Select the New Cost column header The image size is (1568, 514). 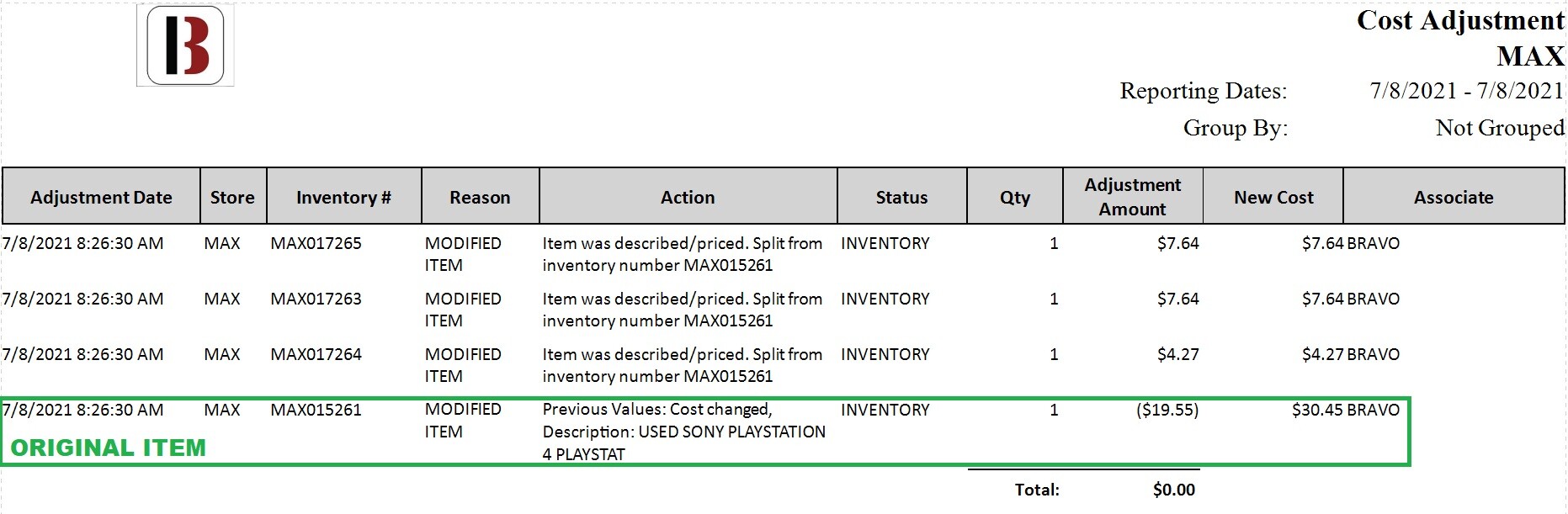[x=1273, y=197]
